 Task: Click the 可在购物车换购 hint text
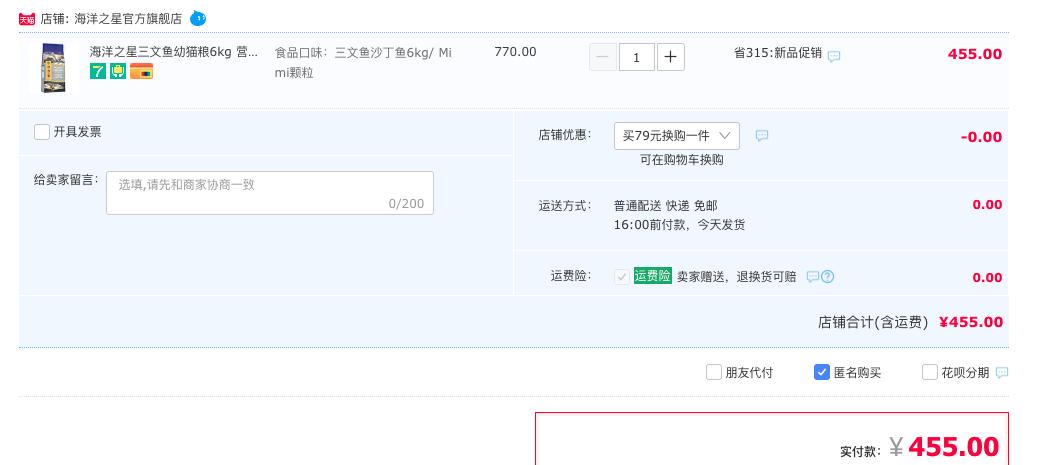point(682,160)
